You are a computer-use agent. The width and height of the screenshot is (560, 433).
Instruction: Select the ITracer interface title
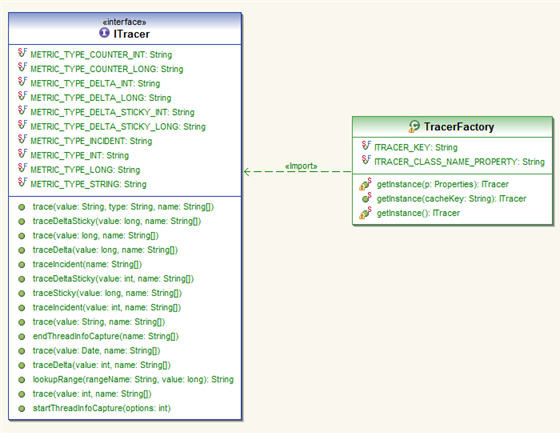[131, 34]
